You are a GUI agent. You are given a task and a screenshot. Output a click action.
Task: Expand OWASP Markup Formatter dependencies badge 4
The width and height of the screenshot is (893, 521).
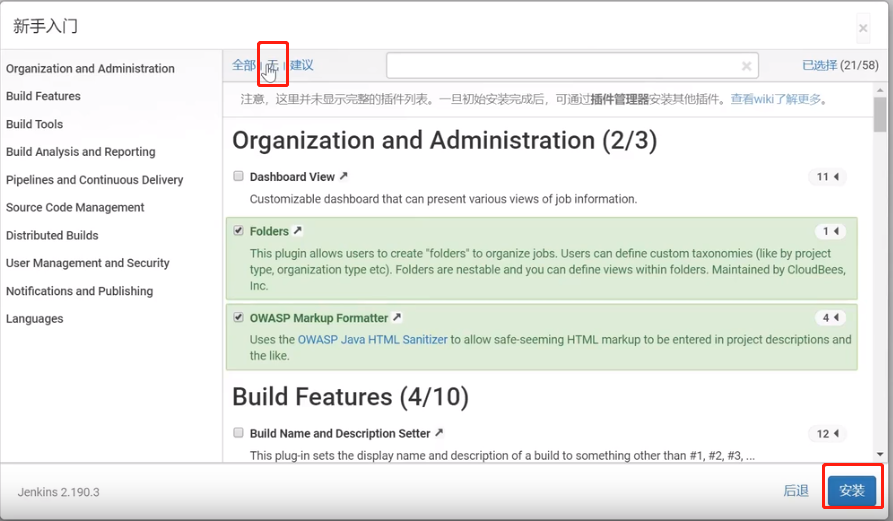click(830, 318)
